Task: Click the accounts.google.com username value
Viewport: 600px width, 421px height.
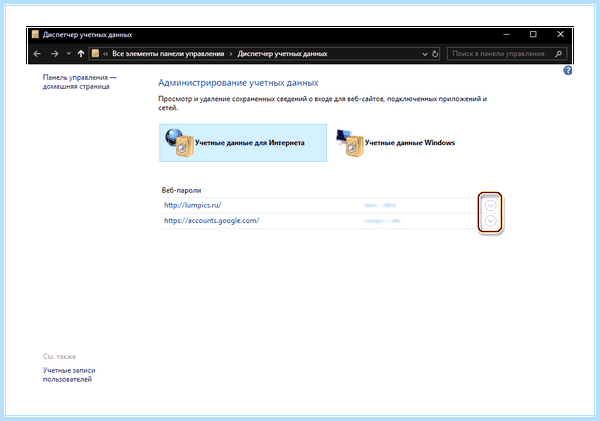Action: pyautogui.click(x=382, y=221)
